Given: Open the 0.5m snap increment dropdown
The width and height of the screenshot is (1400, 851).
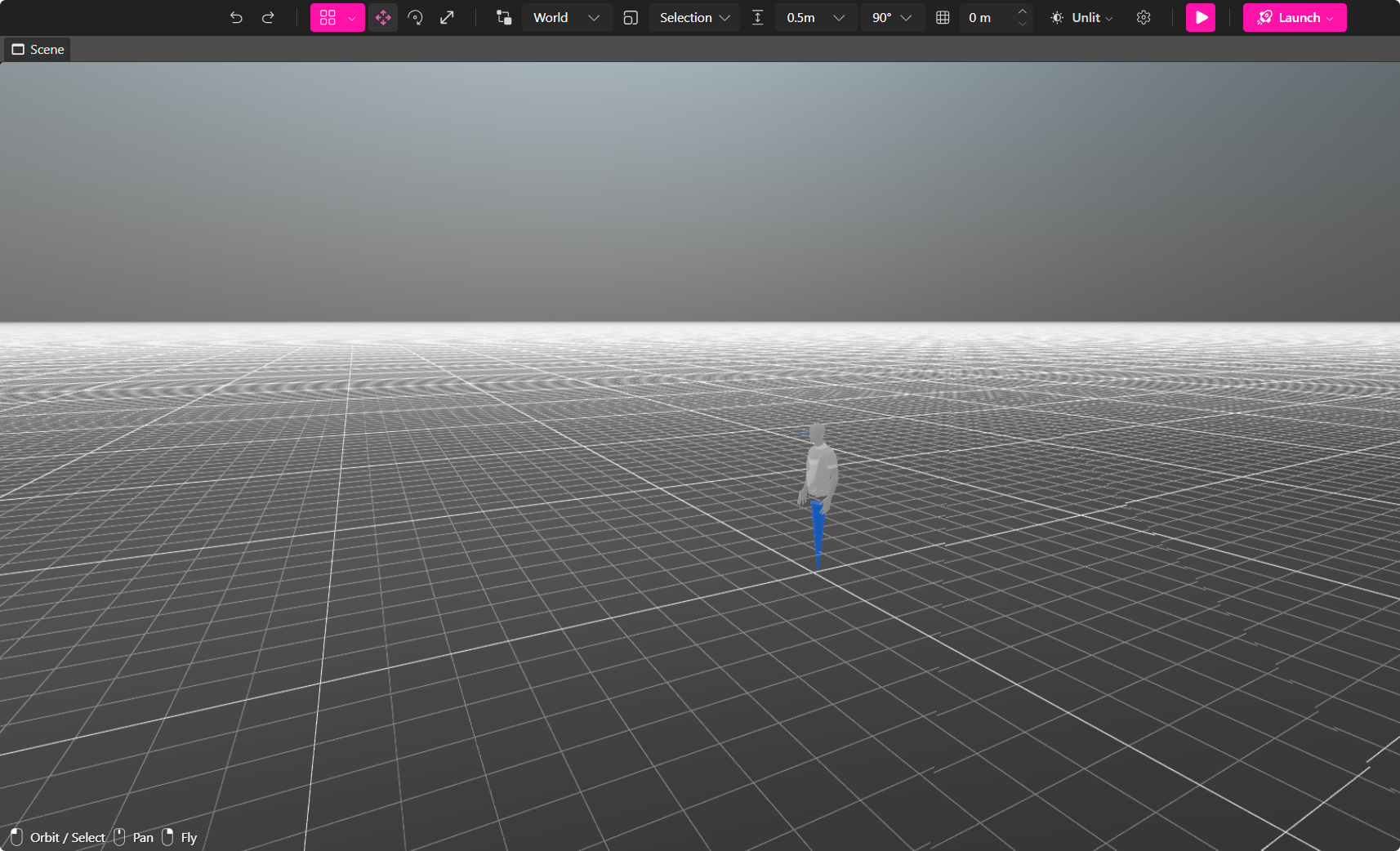Looking at the screenshot, I should pos(814,17).
